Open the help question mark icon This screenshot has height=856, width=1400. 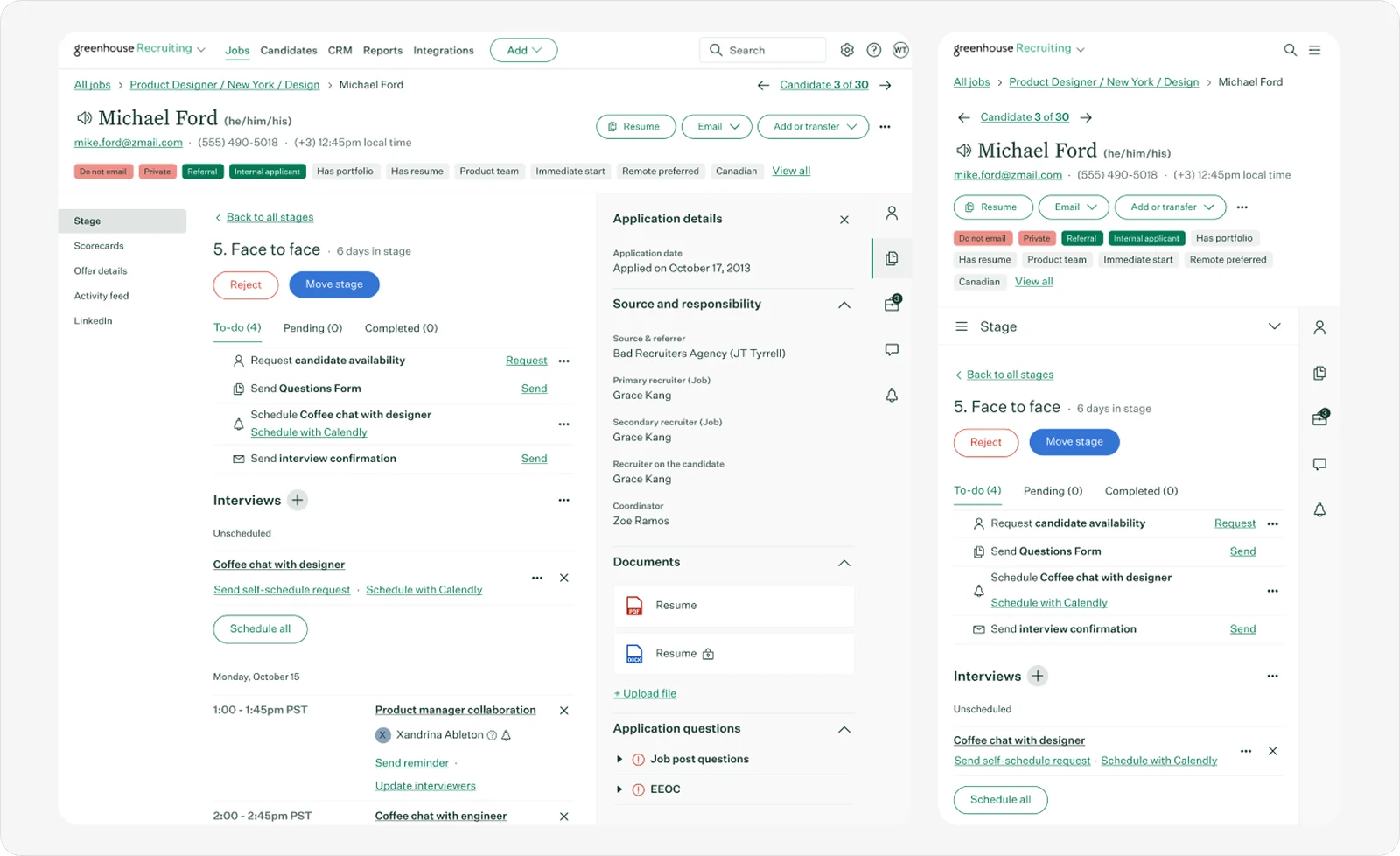pyautogui.click(x=873, y=50)
